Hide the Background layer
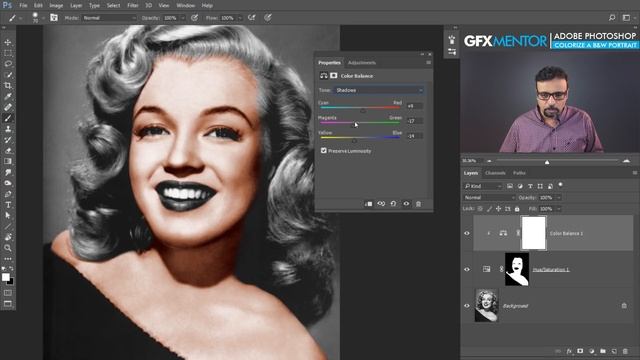The width and height of the screenshot is (640, 360). point(467,306)
